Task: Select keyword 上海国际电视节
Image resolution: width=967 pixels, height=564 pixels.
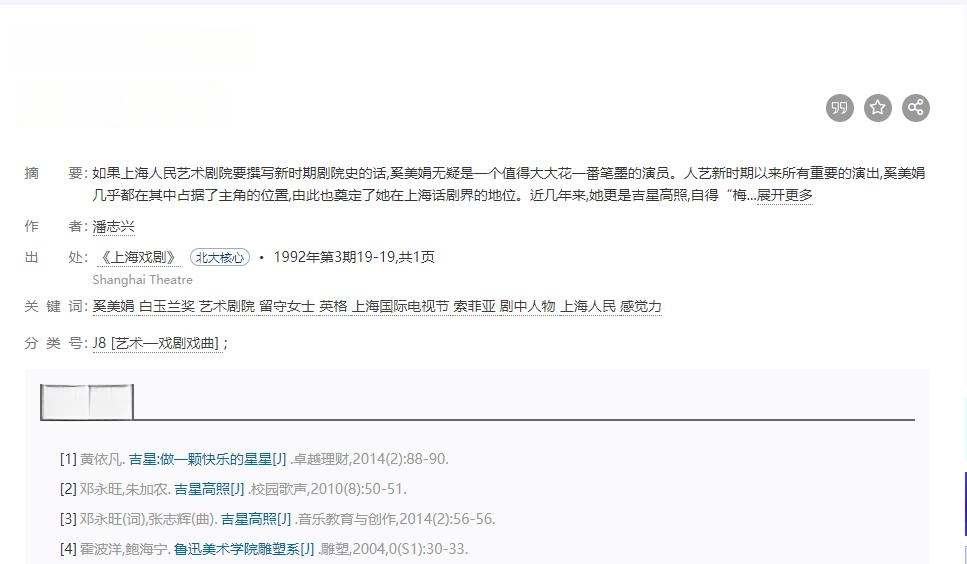Action: click(x=400, y=306)
